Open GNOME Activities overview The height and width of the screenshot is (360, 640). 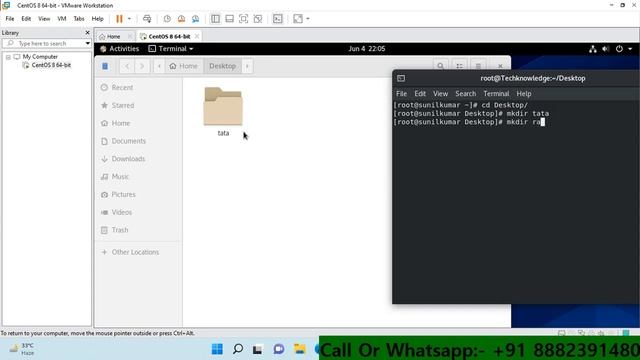pos(120,49)
